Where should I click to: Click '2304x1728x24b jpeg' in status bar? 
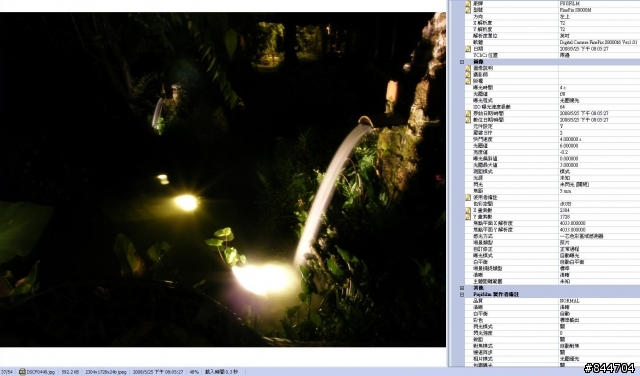[106, 372]
